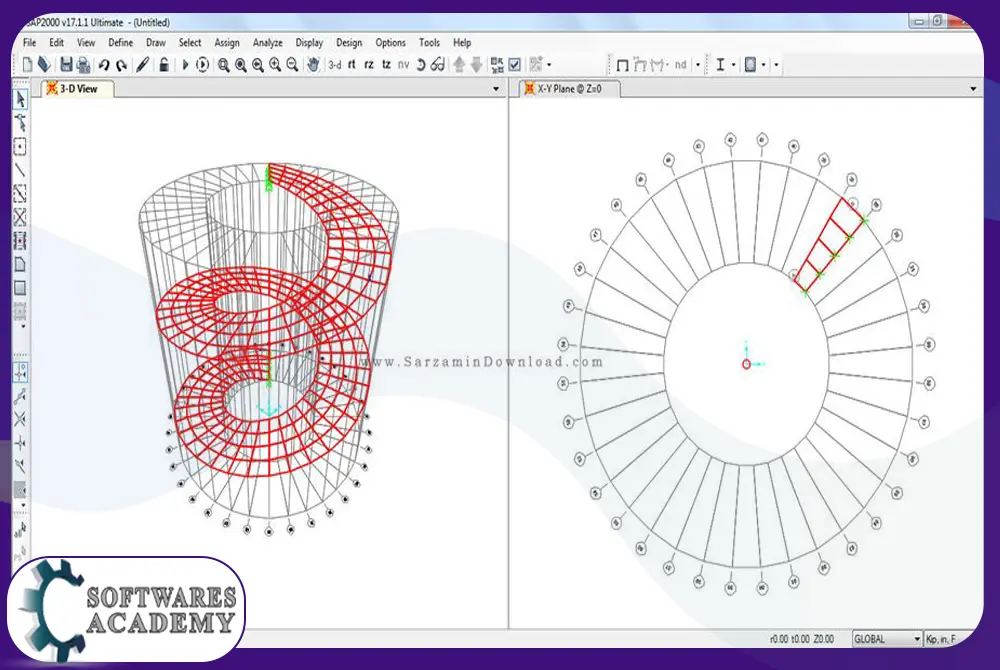Click the Object Shrink Toggle icon

tap(497, 64)
